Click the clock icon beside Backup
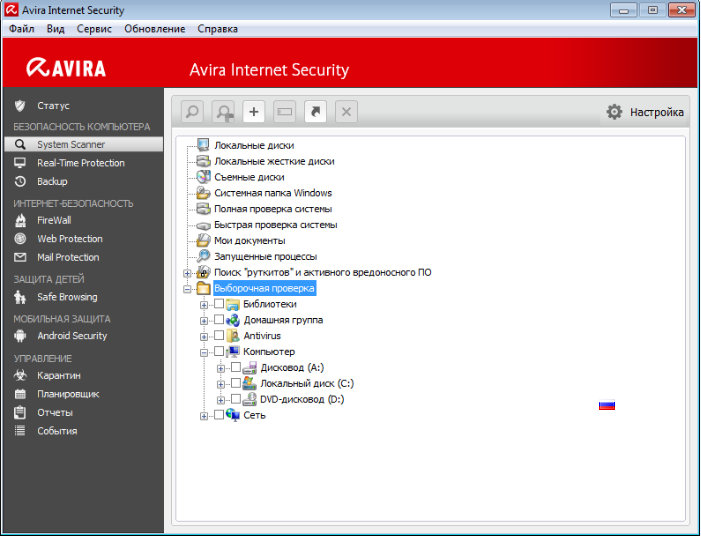Screen dimensions: 701x536 [x=20, y=181]
